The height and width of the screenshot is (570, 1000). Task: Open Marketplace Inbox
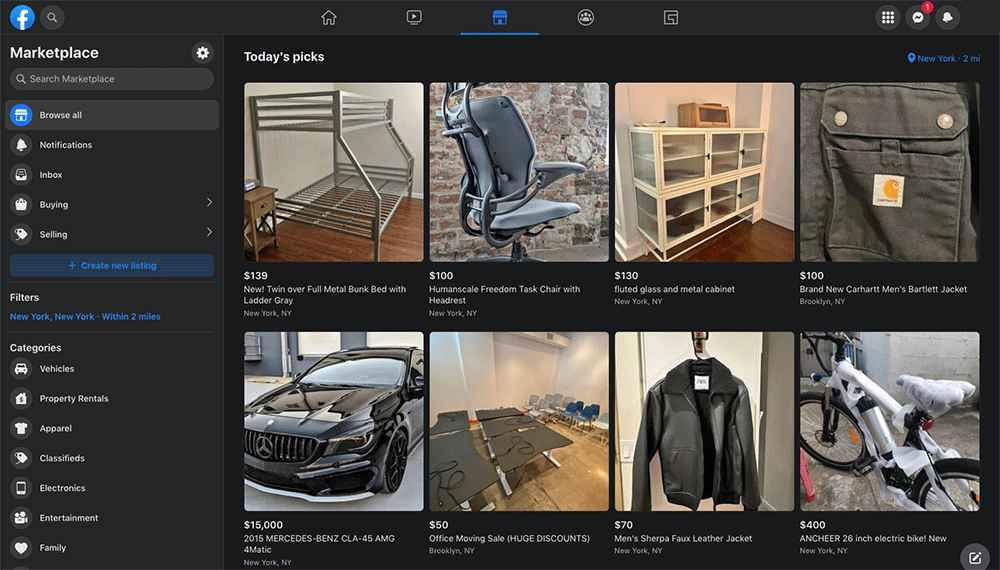coord(51,175)
